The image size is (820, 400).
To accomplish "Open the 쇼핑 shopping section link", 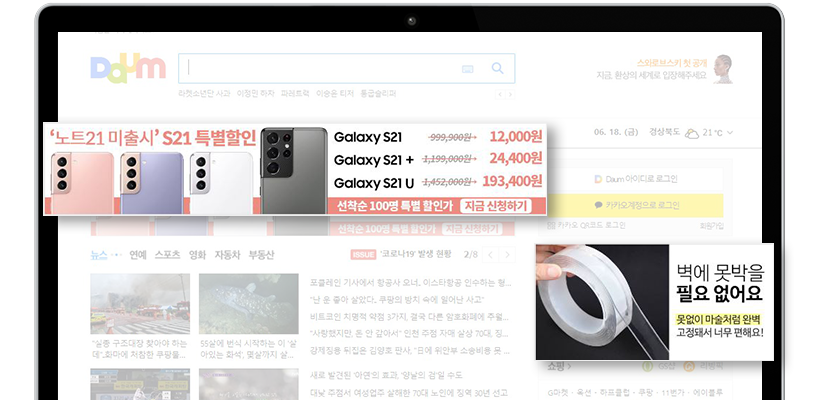I will click(x=559, y=367).
